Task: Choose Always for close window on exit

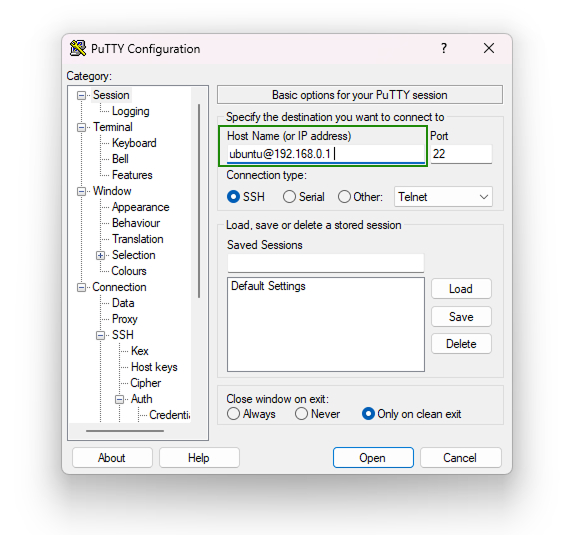Action: point(233,414)
